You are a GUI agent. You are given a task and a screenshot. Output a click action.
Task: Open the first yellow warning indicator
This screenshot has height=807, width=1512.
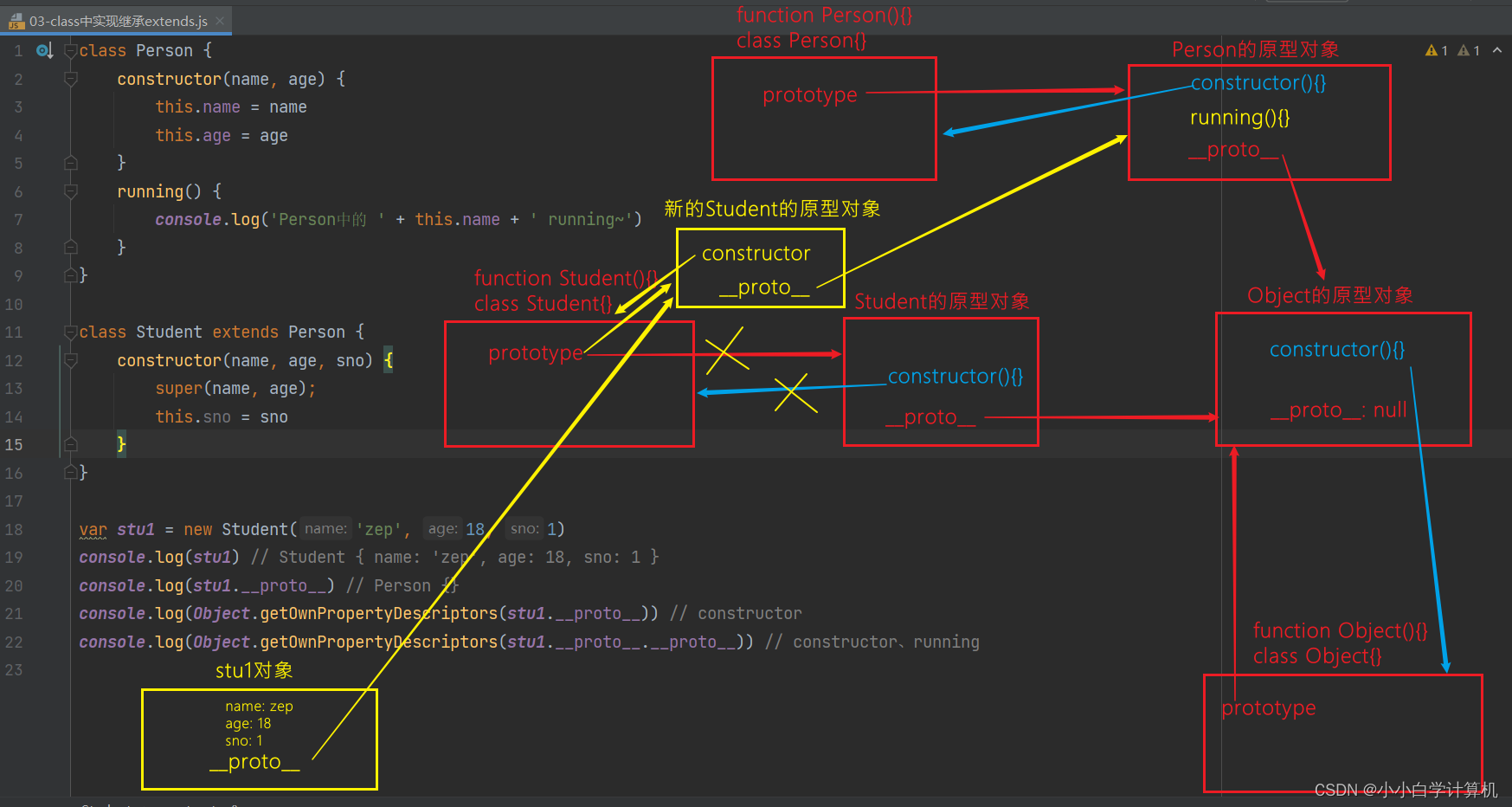[1437, 50]
